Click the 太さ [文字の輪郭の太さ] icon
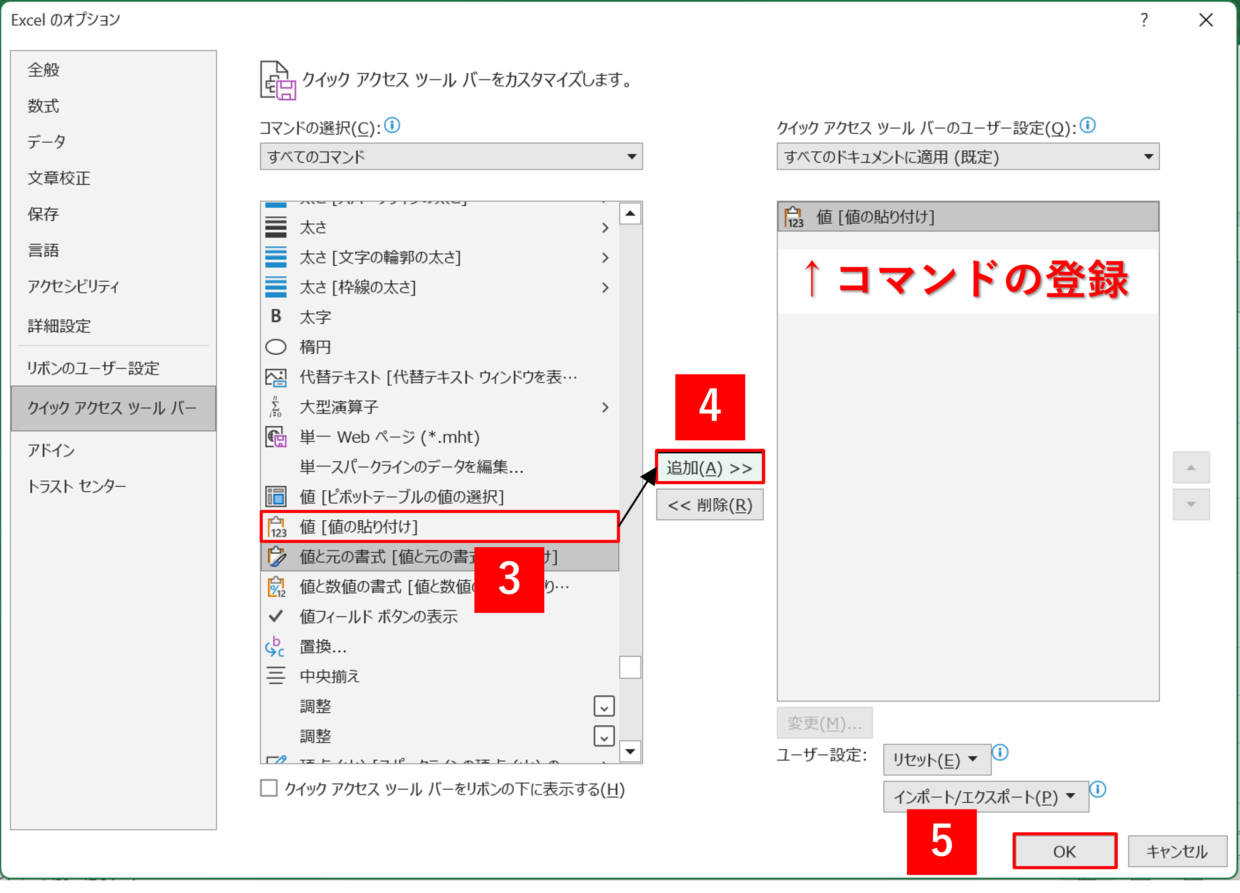The image size is (1240, 893). [x=275, y=257]
